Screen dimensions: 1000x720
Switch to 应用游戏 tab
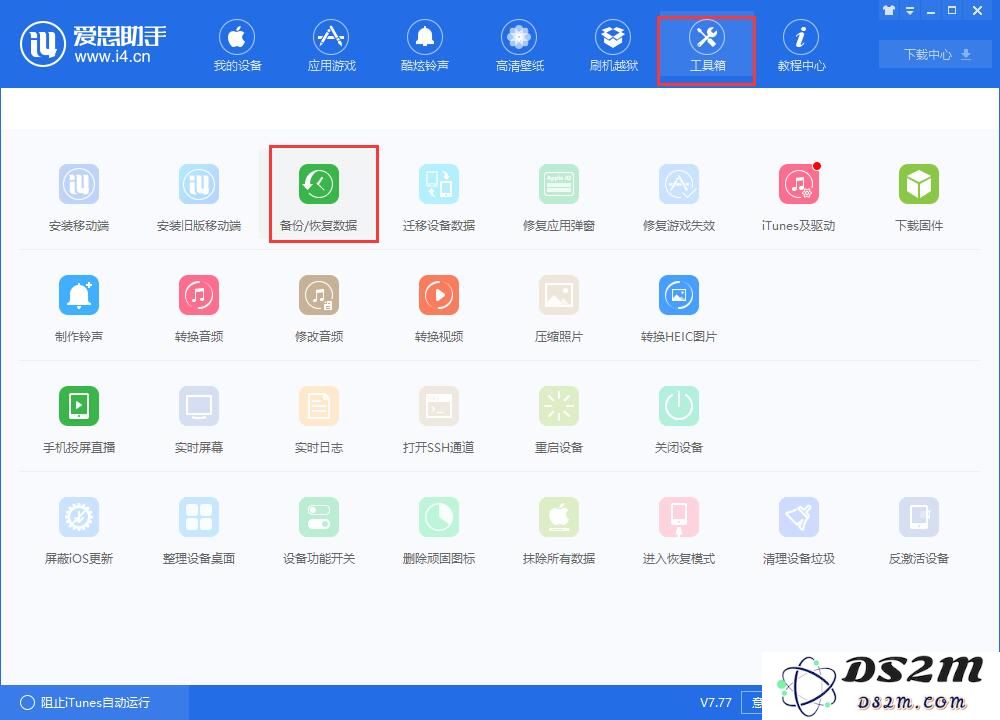(x=331, y=45)
